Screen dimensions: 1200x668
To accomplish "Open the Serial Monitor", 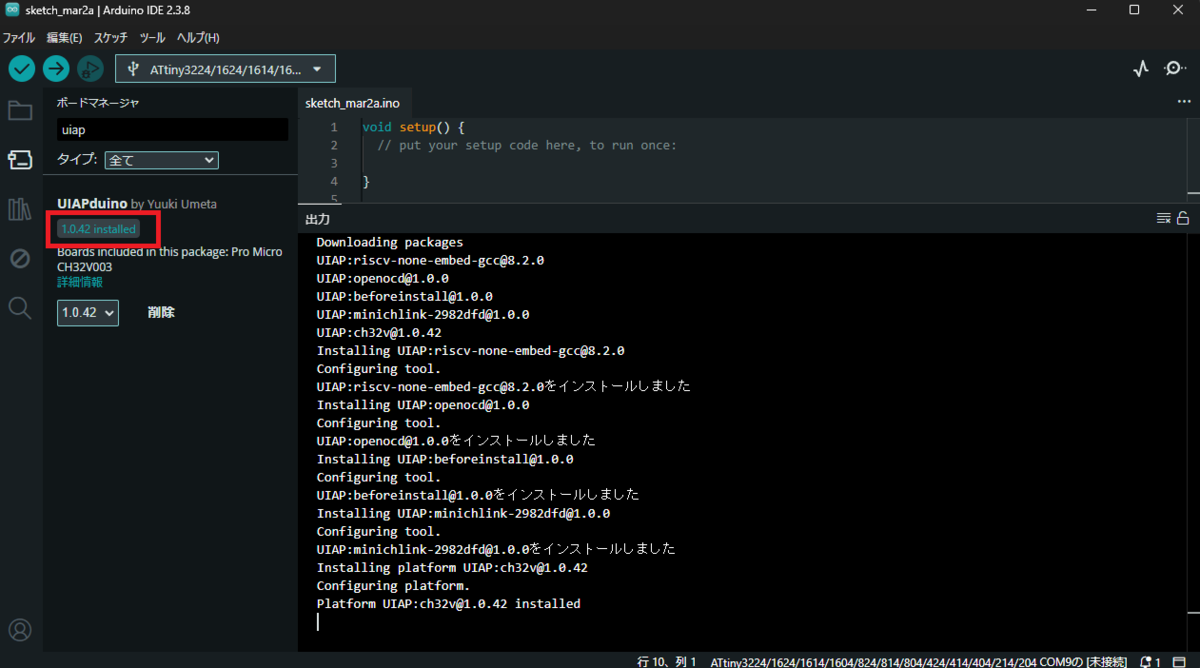I will (1175, 69).
